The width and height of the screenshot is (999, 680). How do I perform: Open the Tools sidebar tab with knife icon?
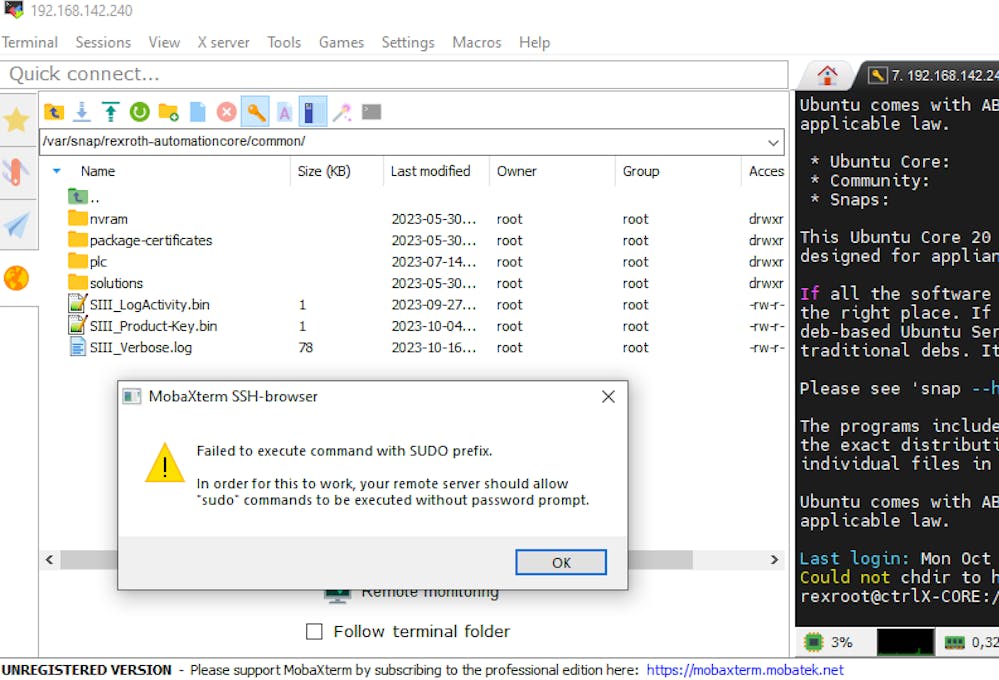coord(17,172)
